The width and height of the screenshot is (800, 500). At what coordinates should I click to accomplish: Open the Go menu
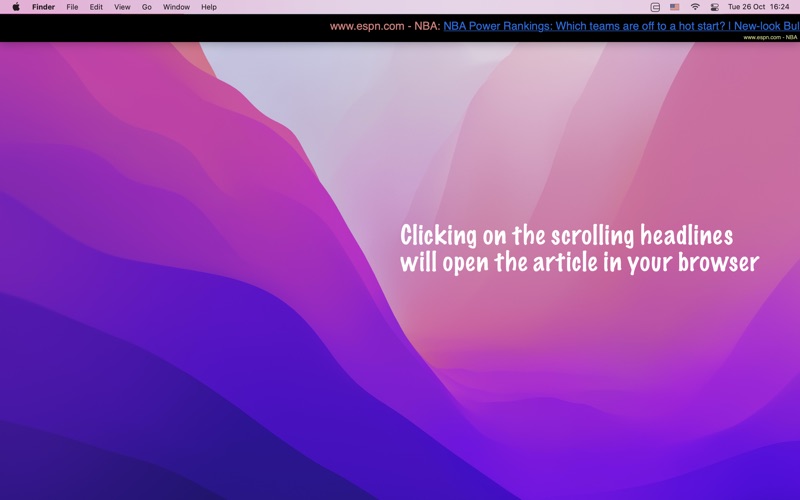pyautogui.click(x=146, y=7)
